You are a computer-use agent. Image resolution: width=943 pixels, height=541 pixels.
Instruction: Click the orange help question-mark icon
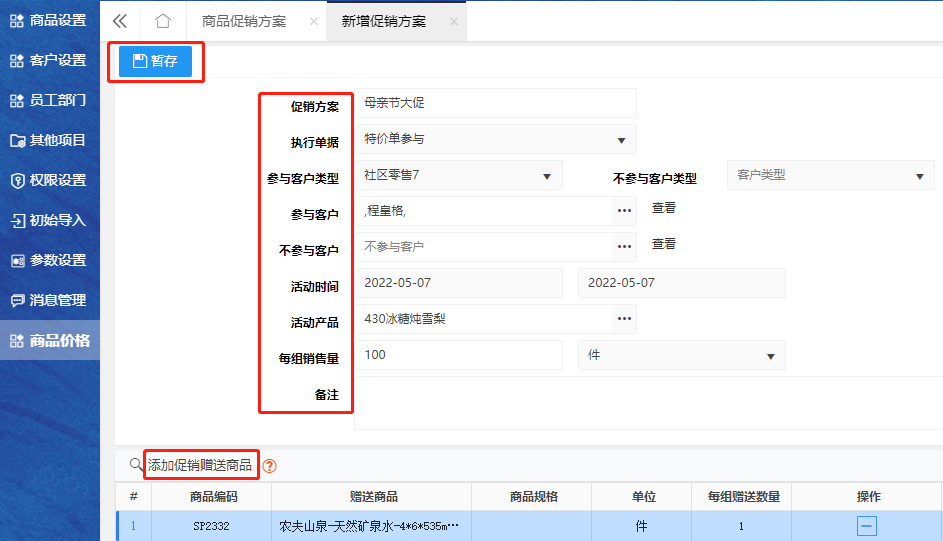tap(269, 466)
